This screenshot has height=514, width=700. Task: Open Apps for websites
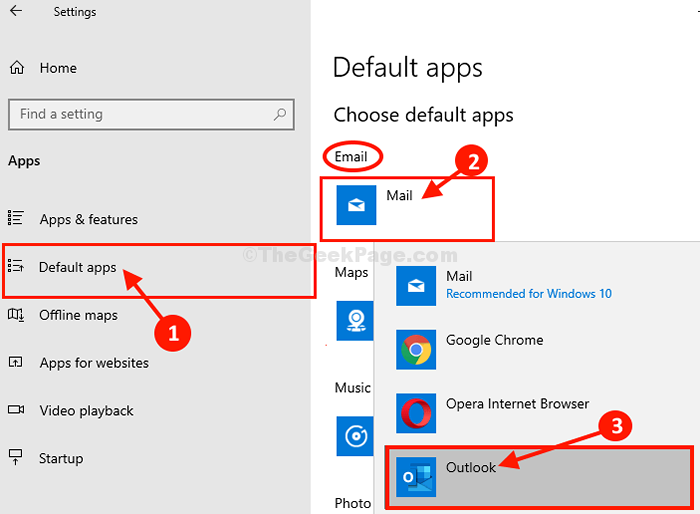click(94, 363)
